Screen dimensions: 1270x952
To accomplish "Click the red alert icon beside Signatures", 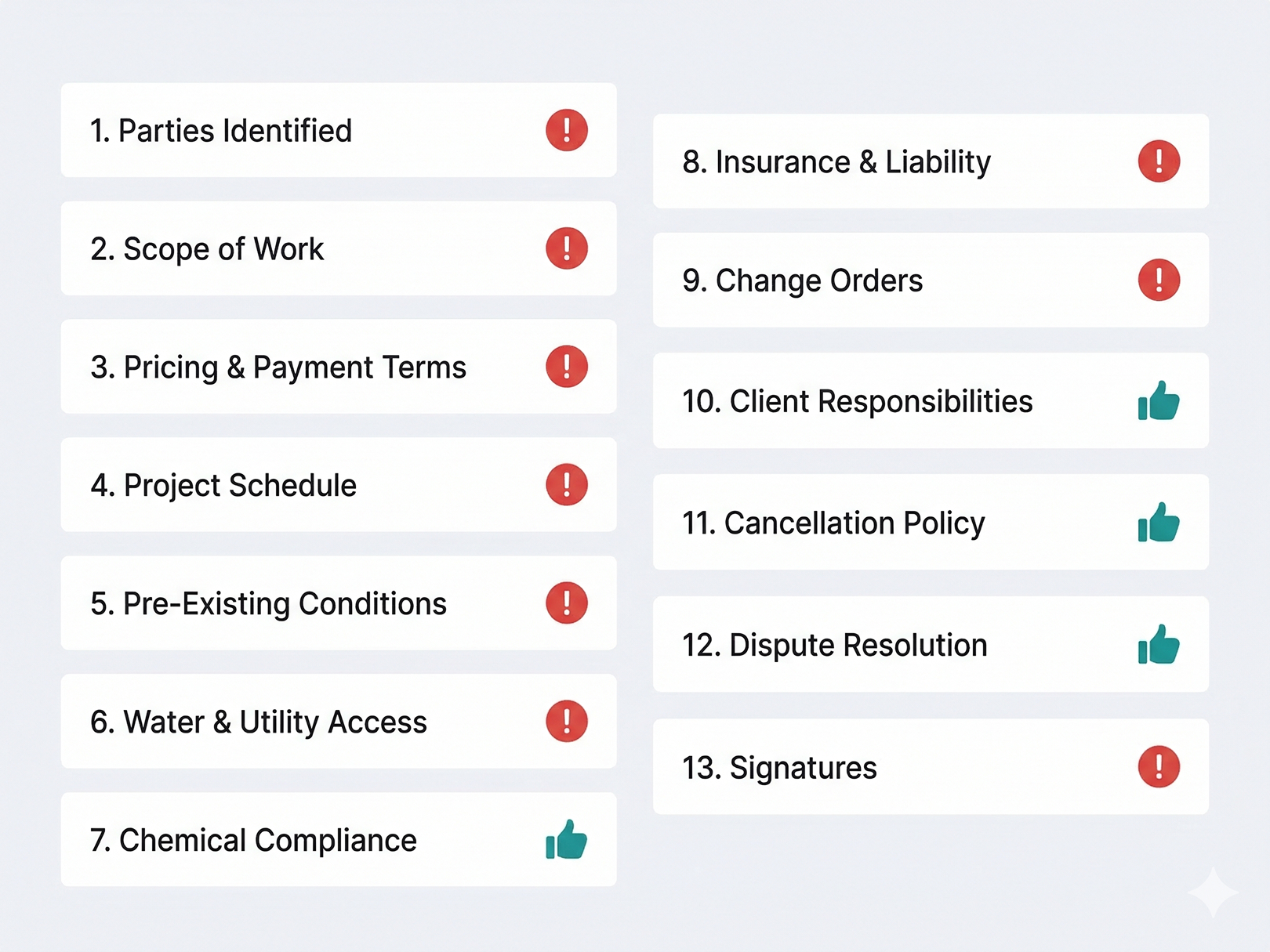I will (x=1159, y=766).
